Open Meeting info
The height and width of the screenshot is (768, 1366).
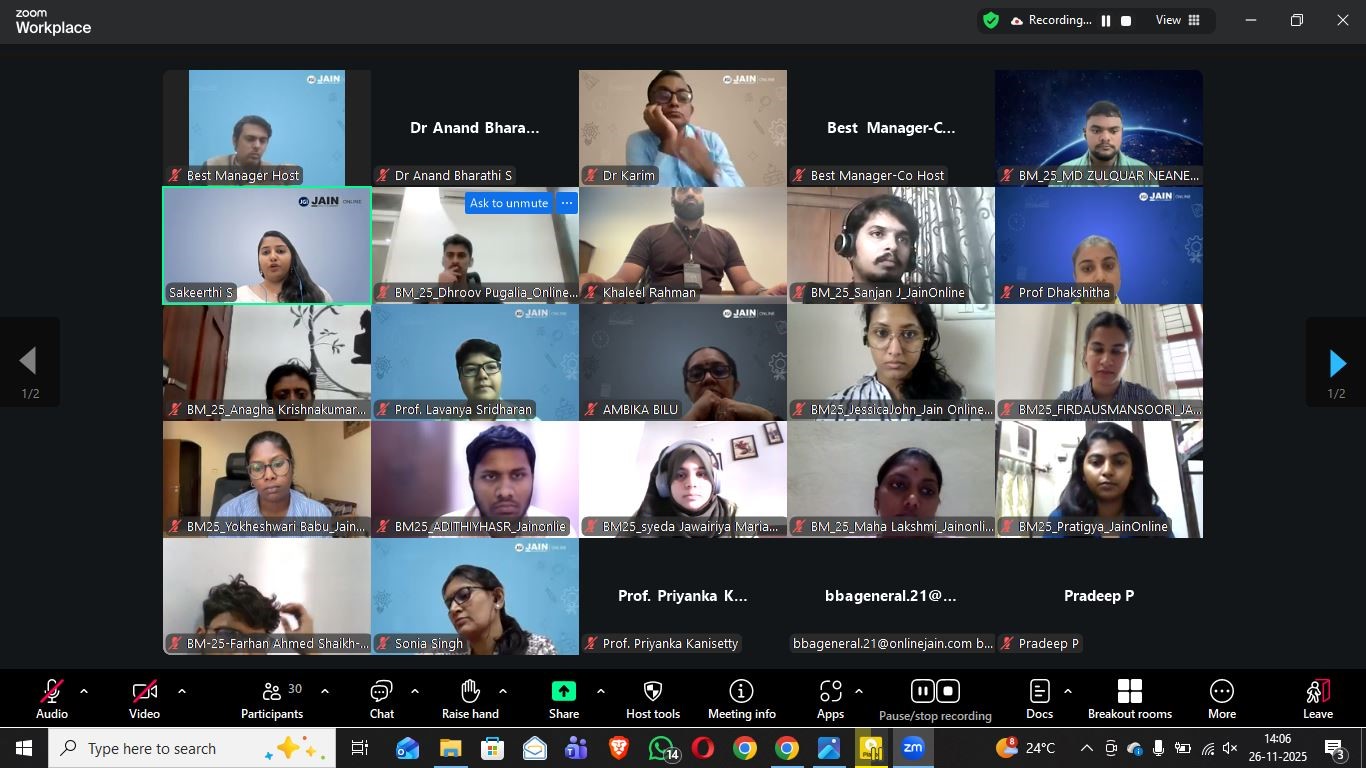(741, 699)
